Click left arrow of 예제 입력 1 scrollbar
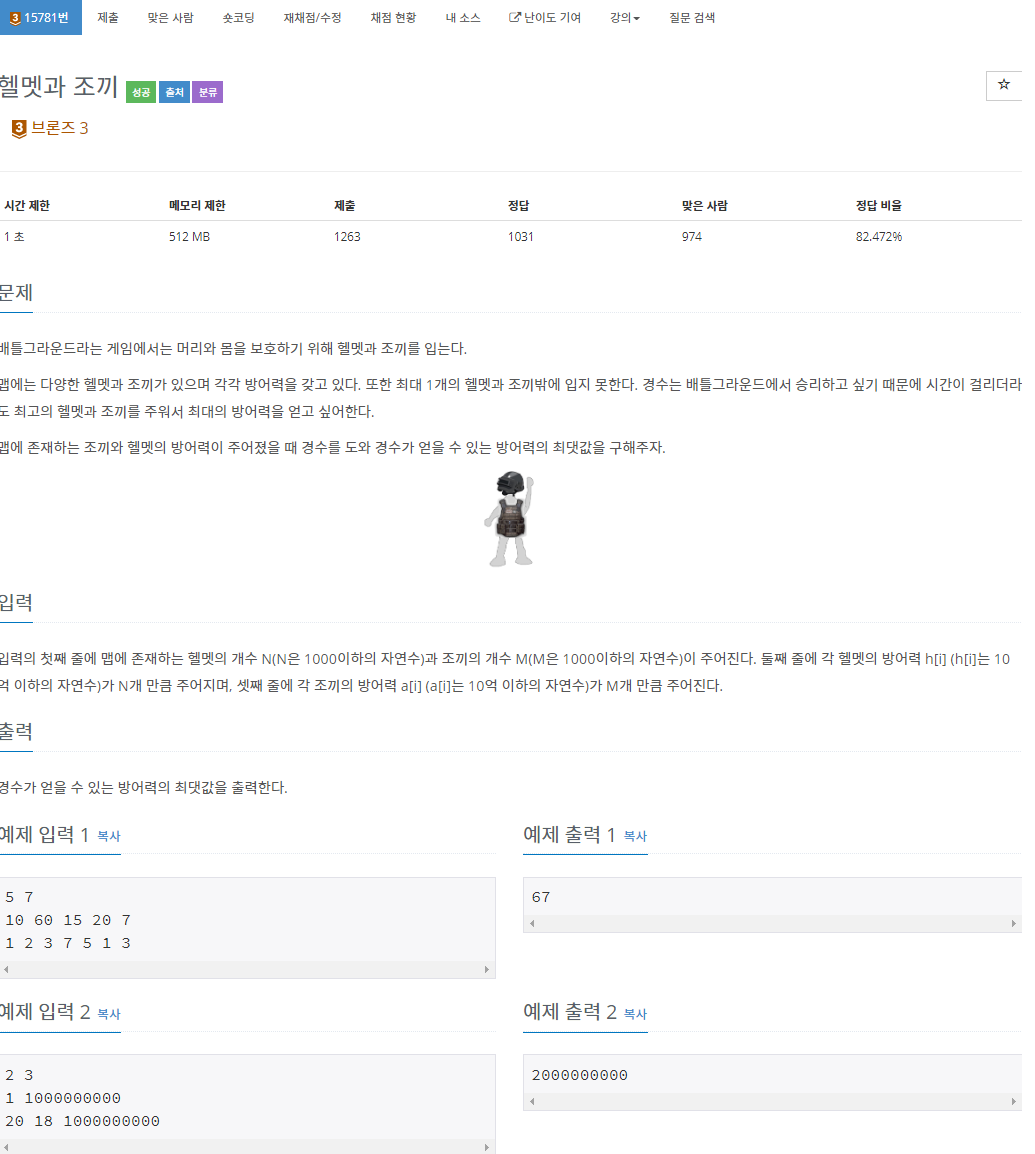Screen dimensions: 1035x1154 tap(6, 969)
